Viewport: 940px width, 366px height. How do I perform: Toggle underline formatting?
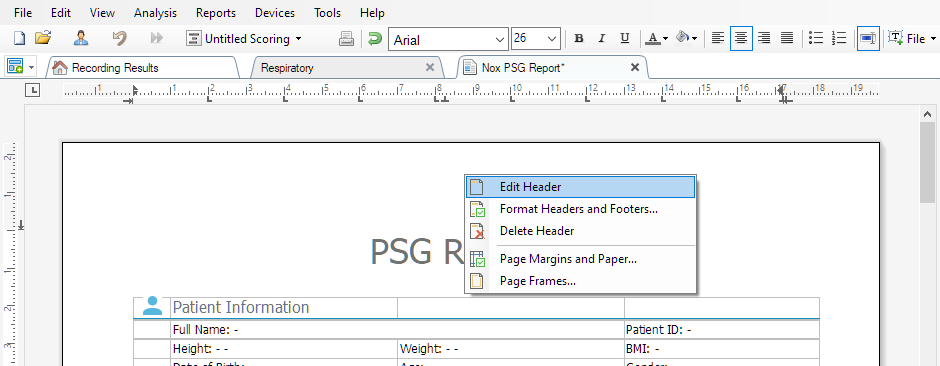[x=625, y=39]
